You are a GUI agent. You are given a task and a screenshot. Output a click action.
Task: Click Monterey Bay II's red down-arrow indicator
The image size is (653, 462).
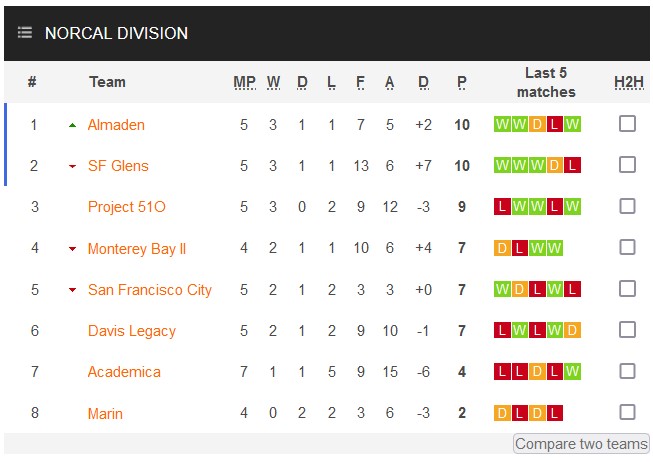point(72,249)
